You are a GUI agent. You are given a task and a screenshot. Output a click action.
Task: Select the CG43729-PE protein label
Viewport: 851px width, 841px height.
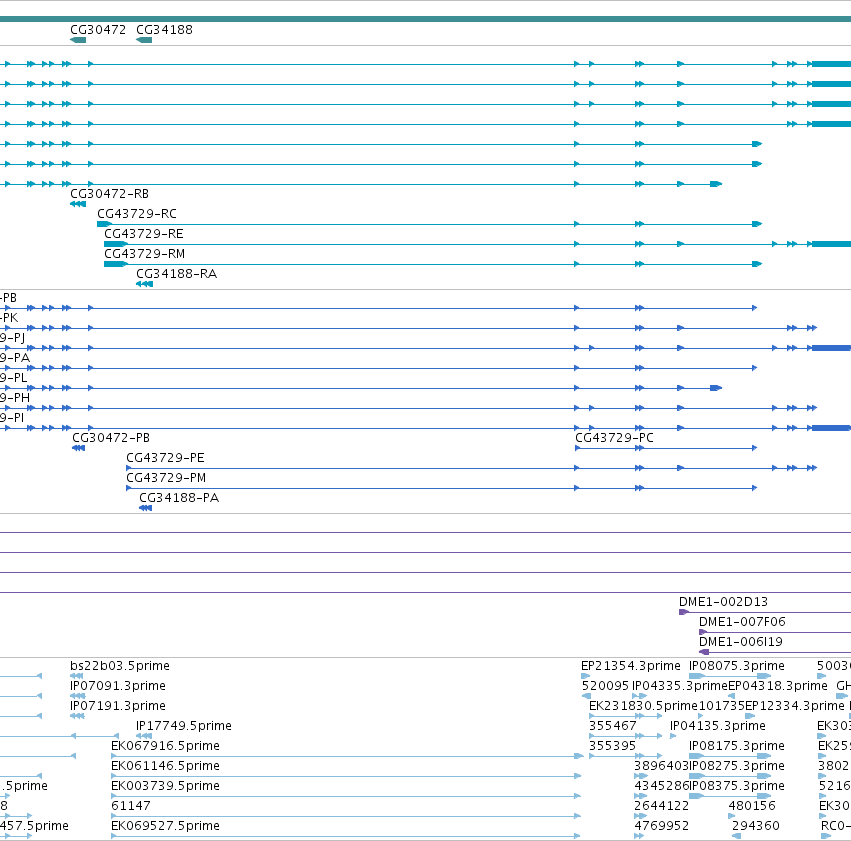[165, 458]
